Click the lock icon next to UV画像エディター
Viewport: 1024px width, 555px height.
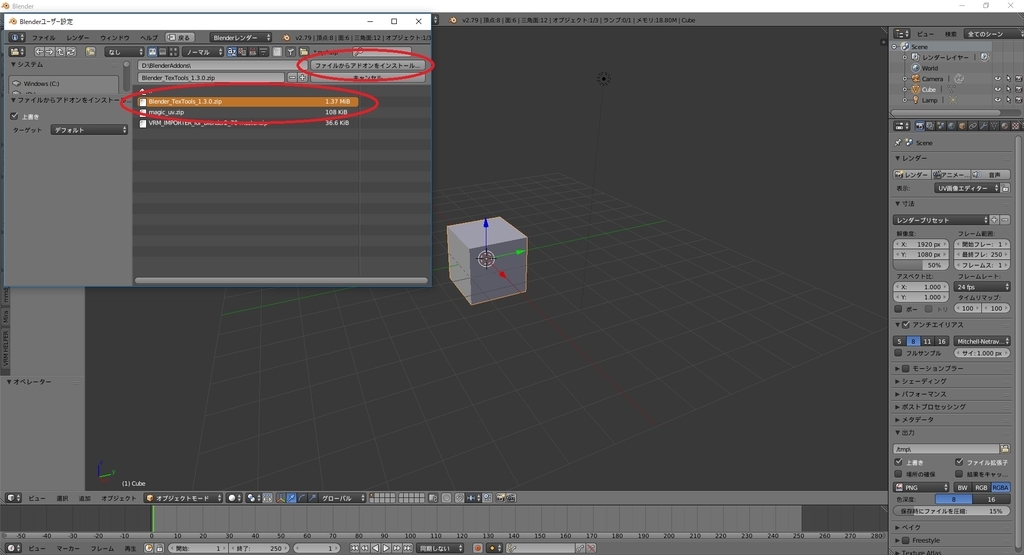pos(1005,188)
